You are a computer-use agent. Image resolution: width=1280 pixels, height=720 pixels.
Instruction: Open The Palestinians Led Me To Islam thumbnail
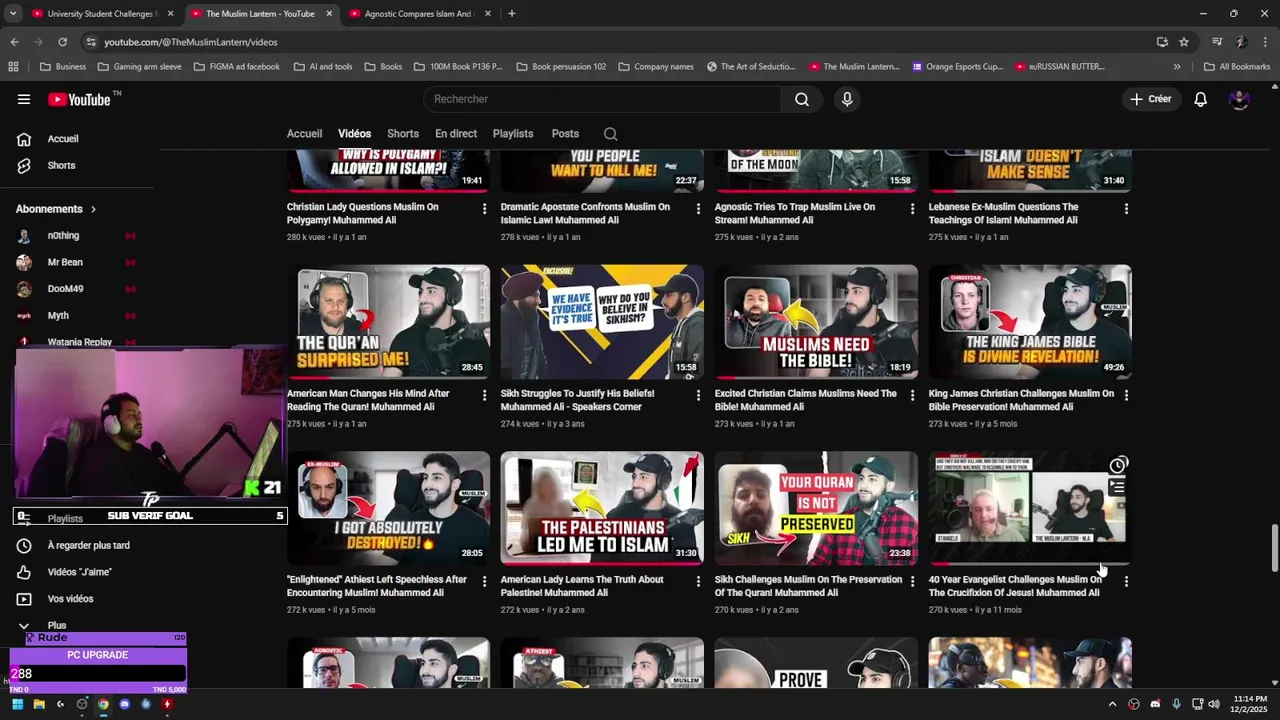602,508
